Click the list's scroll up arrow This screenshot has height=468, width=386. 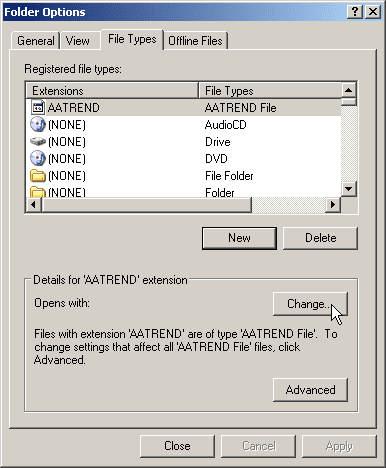coord(348,90)
